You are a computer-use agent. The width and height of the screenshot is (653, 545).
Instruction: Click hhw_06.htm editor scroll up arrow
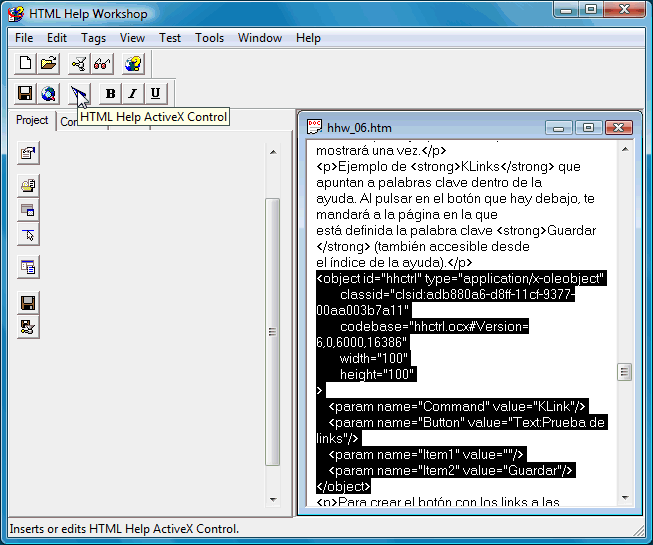coord(625,149)
